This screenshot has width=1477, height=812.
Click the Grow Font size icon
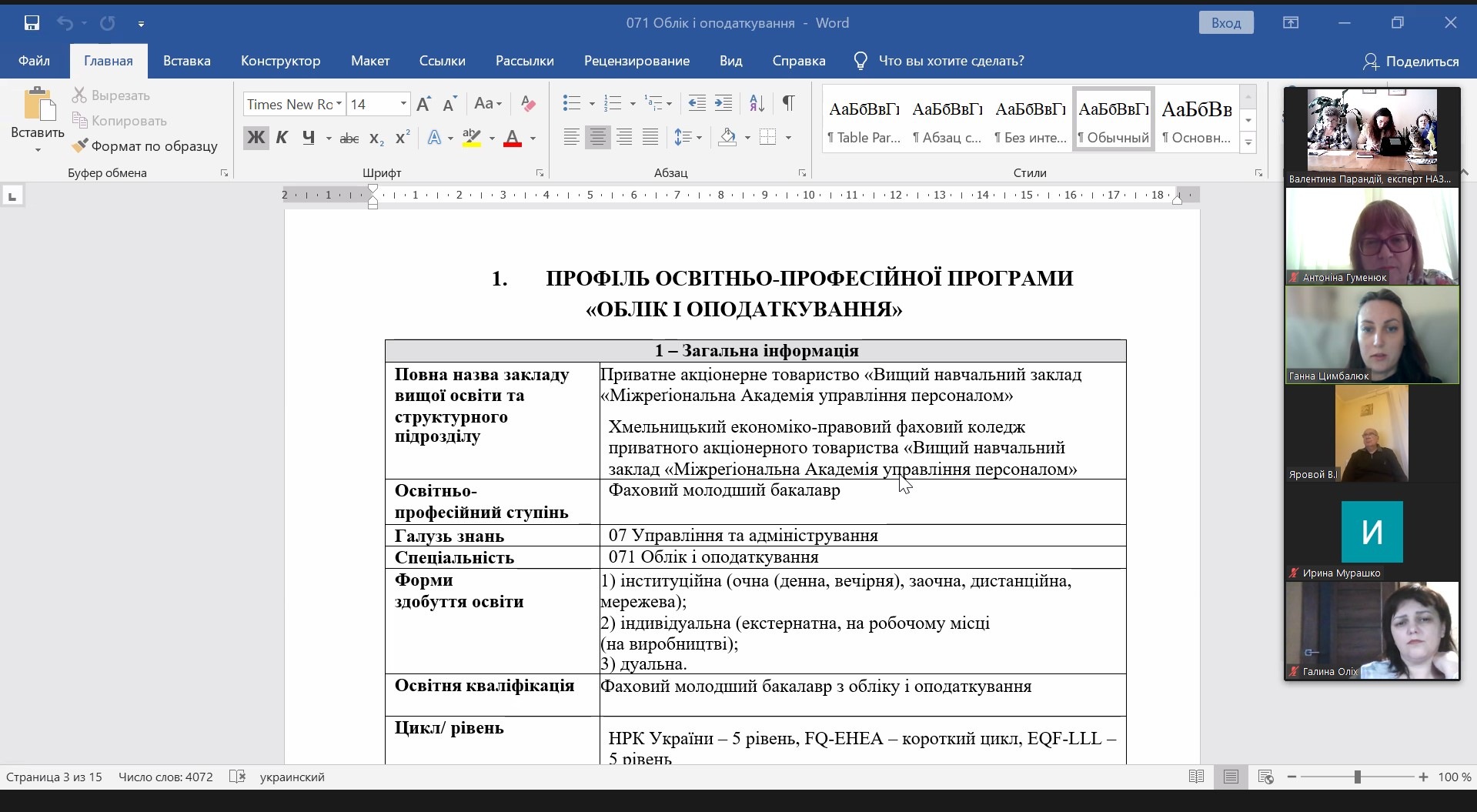(423, 104)
